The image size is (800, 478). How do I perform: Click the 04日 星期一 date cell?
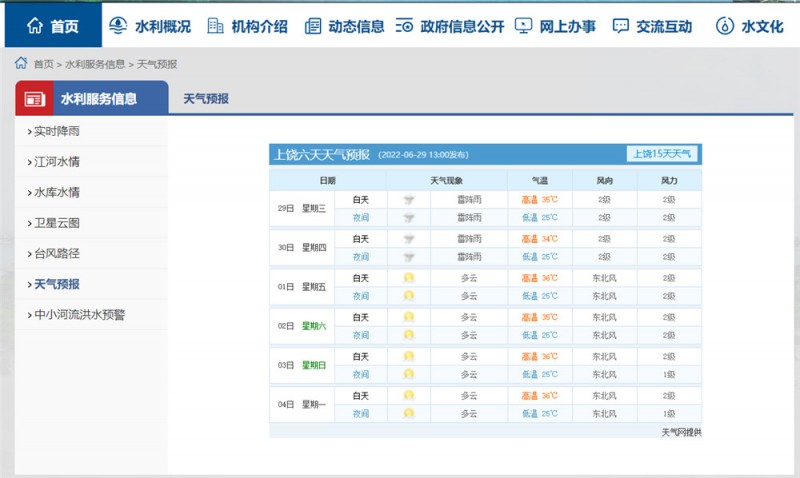[302, 405]
